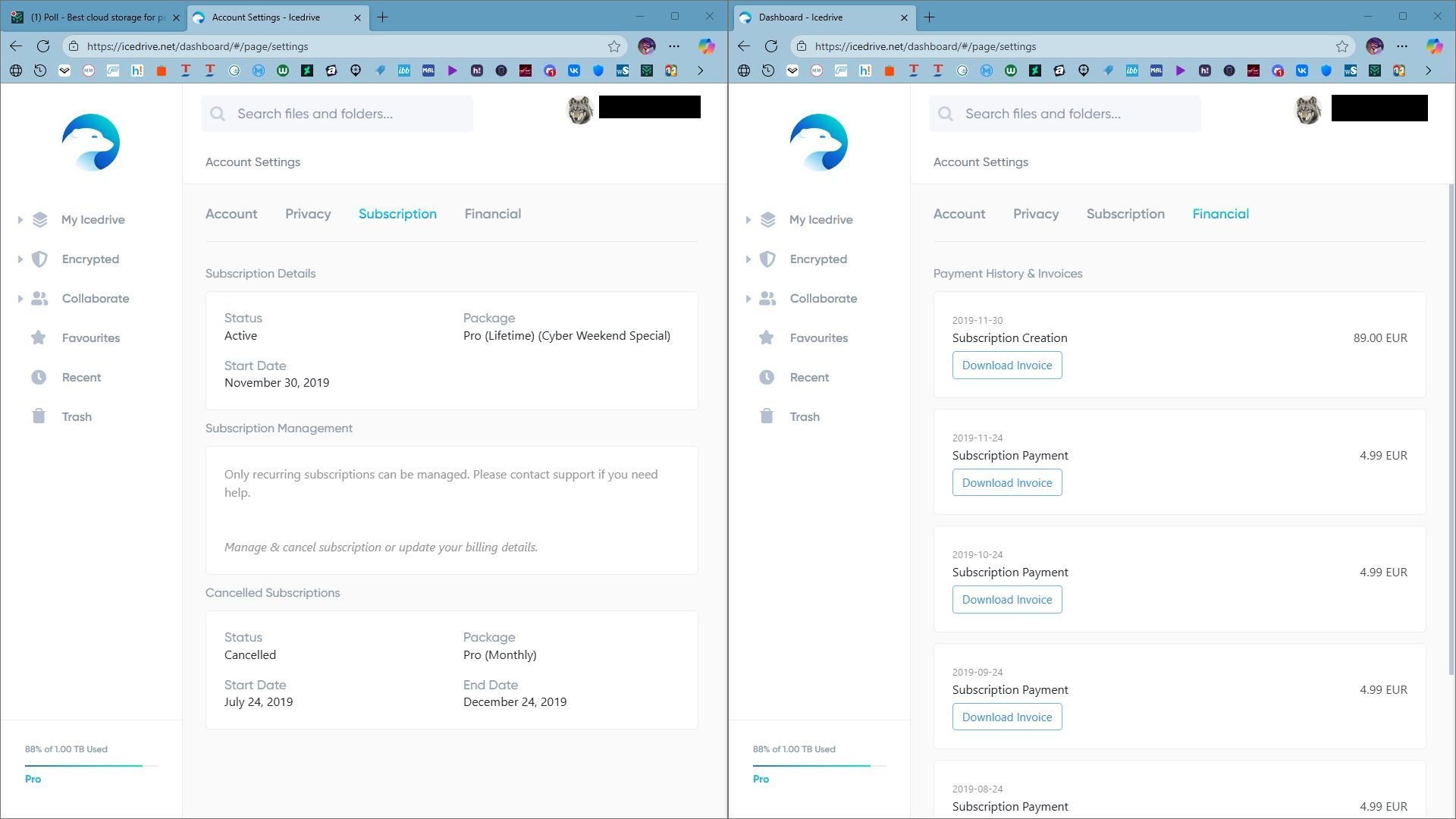Download invoice for 2019-11-24 payment
Screen dimensions: 1456x819
1007,483
